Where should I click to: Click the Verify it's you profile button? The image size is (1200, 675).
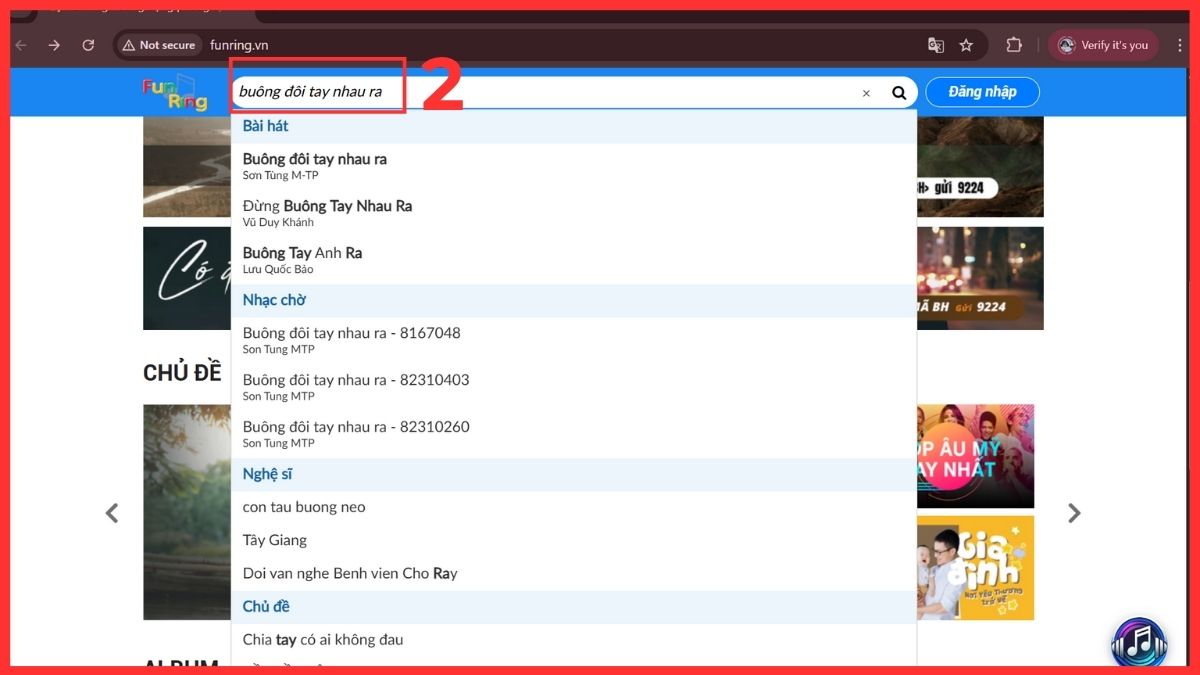pyautogui.click(x=1103, y=45)
